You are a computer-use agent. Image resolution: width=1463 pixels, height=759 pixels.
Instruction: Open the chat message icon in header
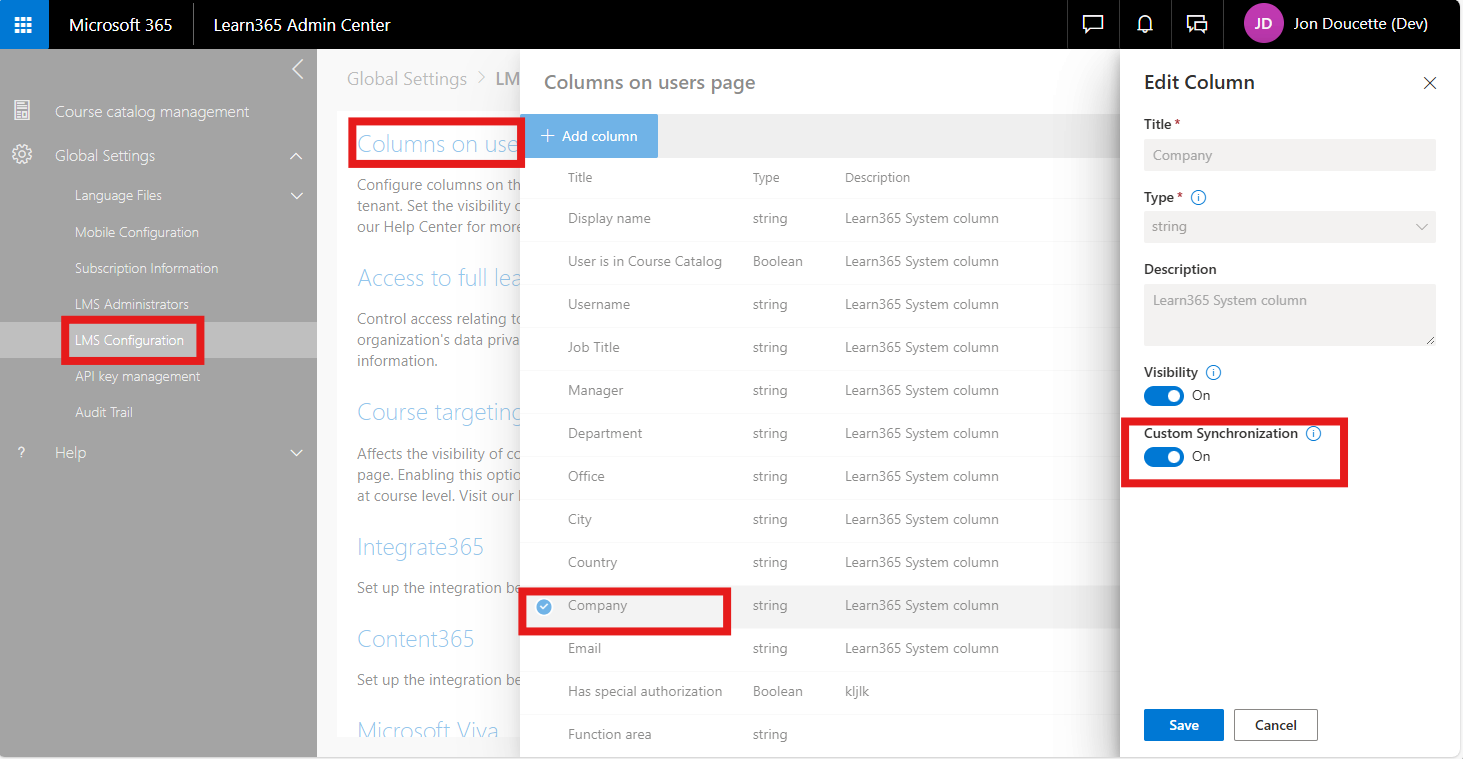click(1093, 24)
